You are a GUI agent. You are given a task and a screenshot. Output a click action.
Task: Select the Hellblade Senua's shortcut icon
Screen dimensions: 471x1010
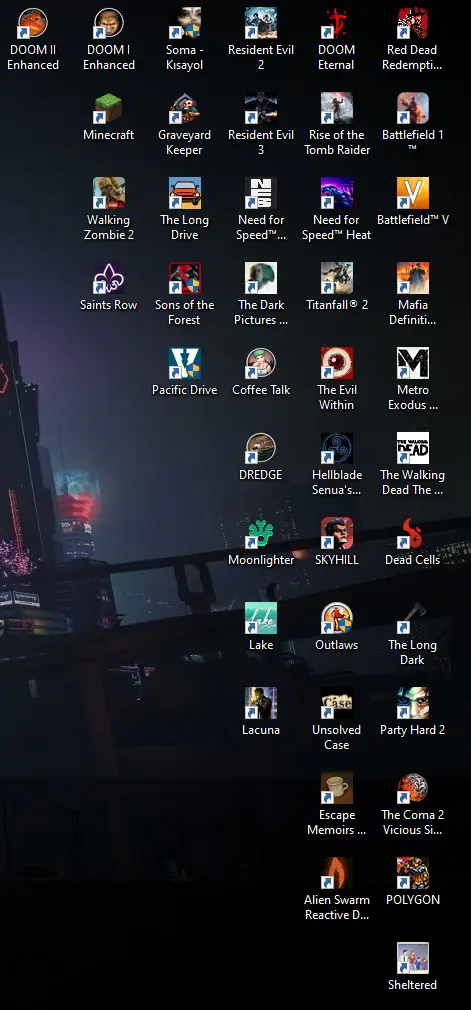click(x=337, y=449)
